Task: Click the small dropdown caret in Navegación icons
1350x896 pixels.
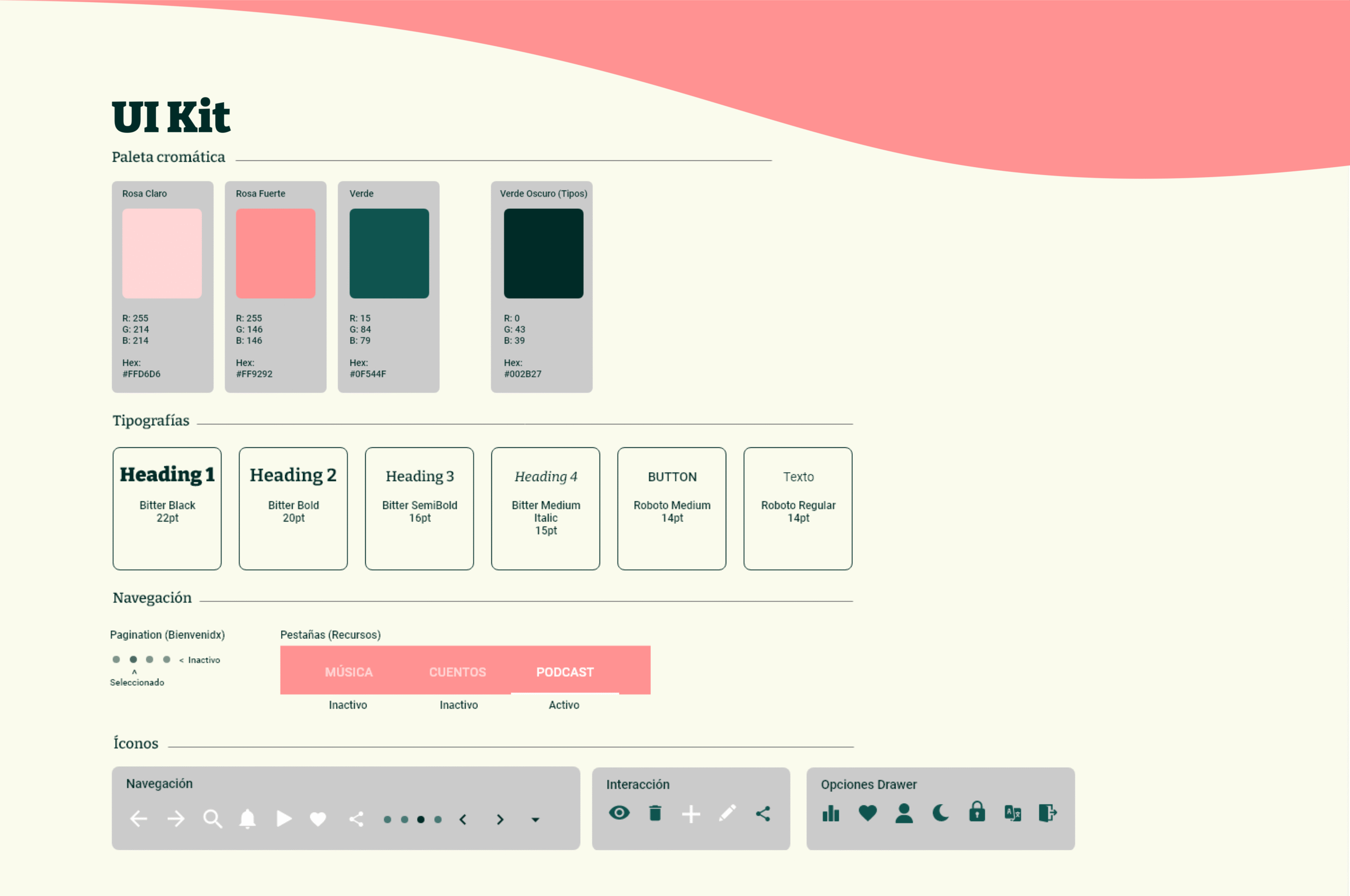Action: coord(535,820)
